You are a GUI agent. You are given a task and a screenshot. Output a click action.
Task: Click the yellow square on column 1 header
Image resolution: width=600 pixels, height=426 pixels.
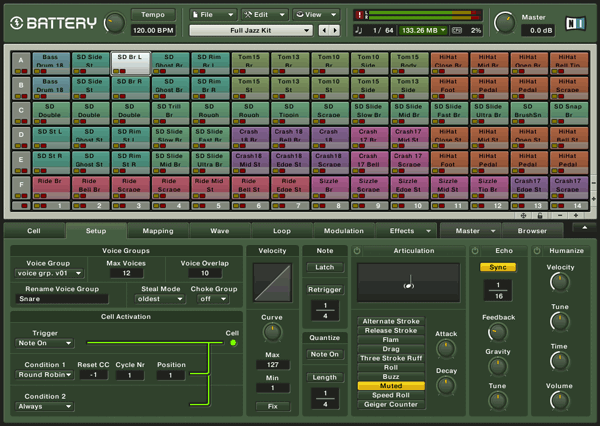(37, 206)
